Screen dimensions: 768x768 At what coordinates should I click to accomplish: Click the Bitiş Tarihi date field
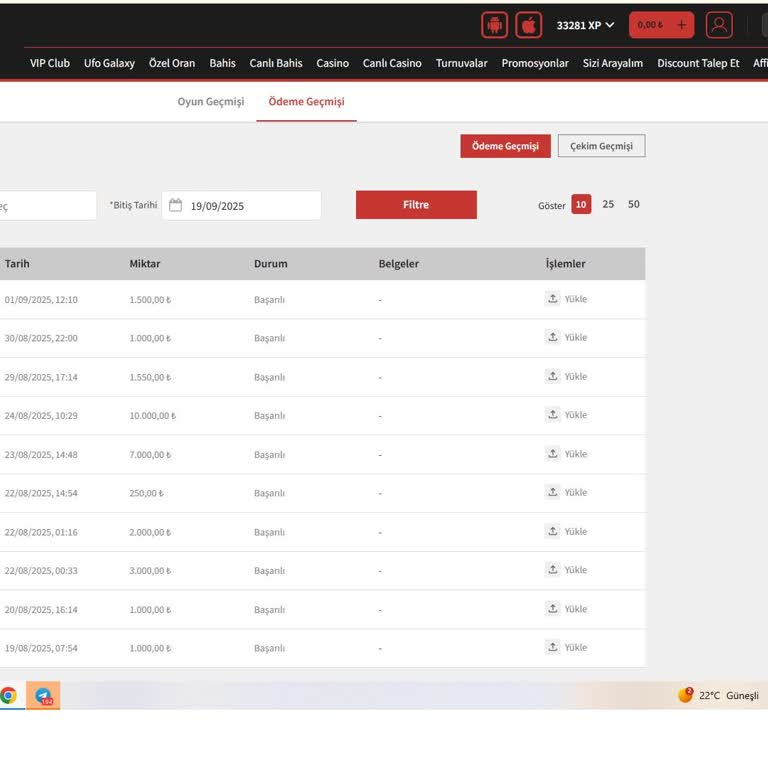(x=250, y=206)
